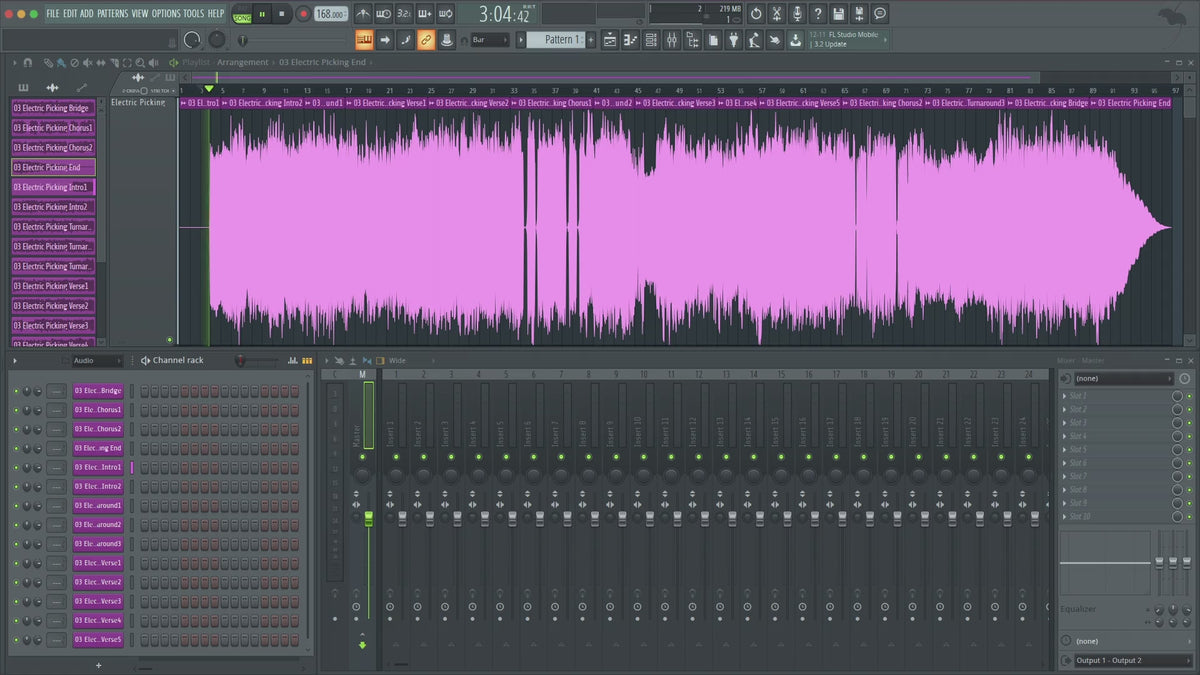
Task: Add a channel with the plus button
Action: pyautogui.click(x=98, y=665)
